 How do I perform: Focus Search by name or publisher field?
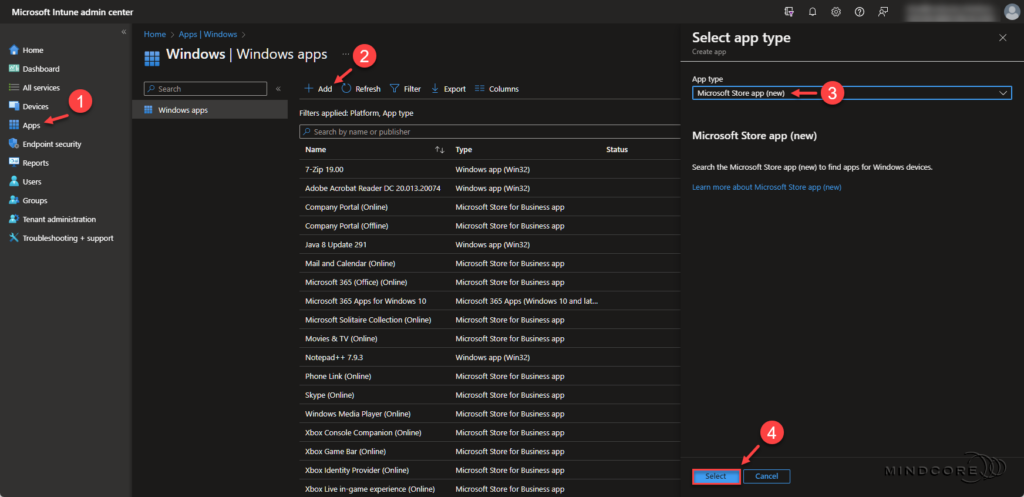click(x=490, y=132)
